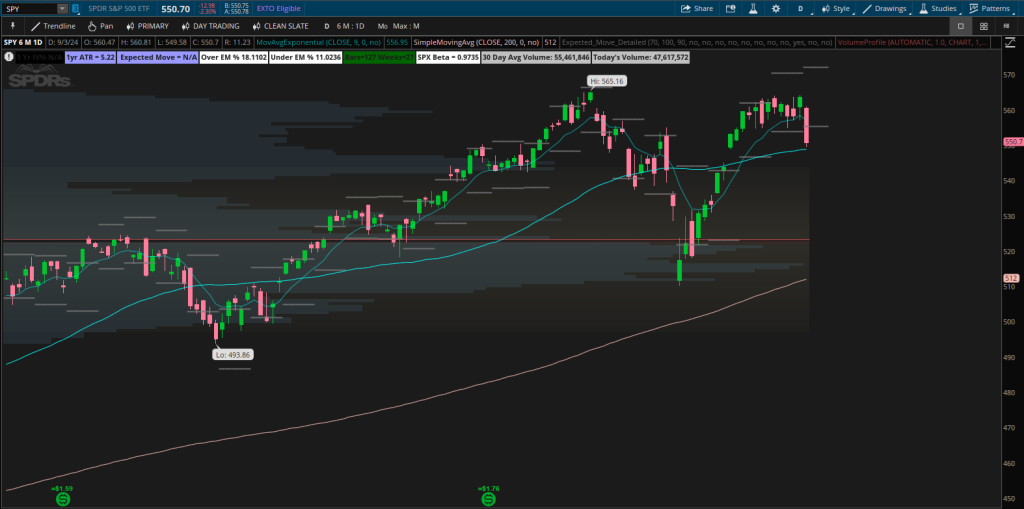Click the 1yr ATR = 5.22 label
The width and height of the screenshot is (1024, 509).
tap(91, 57)
